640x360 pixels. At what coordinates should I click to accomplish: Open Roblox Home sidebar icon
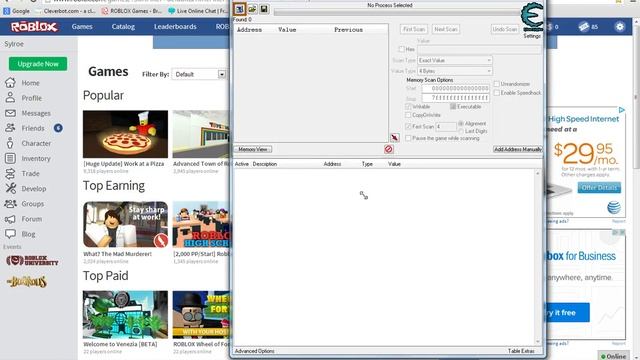click(10, 82)
